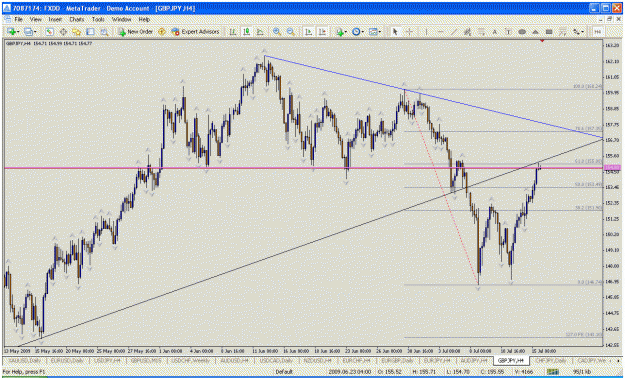Show the Market Watch window icon
This screenshot has height=378, width=625.
(49, 32)
